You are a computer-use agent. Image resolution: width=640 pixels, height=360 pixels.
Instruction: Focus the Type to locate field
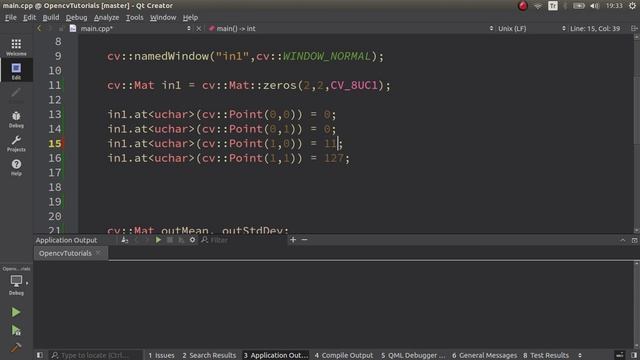(x=95, y=356)
